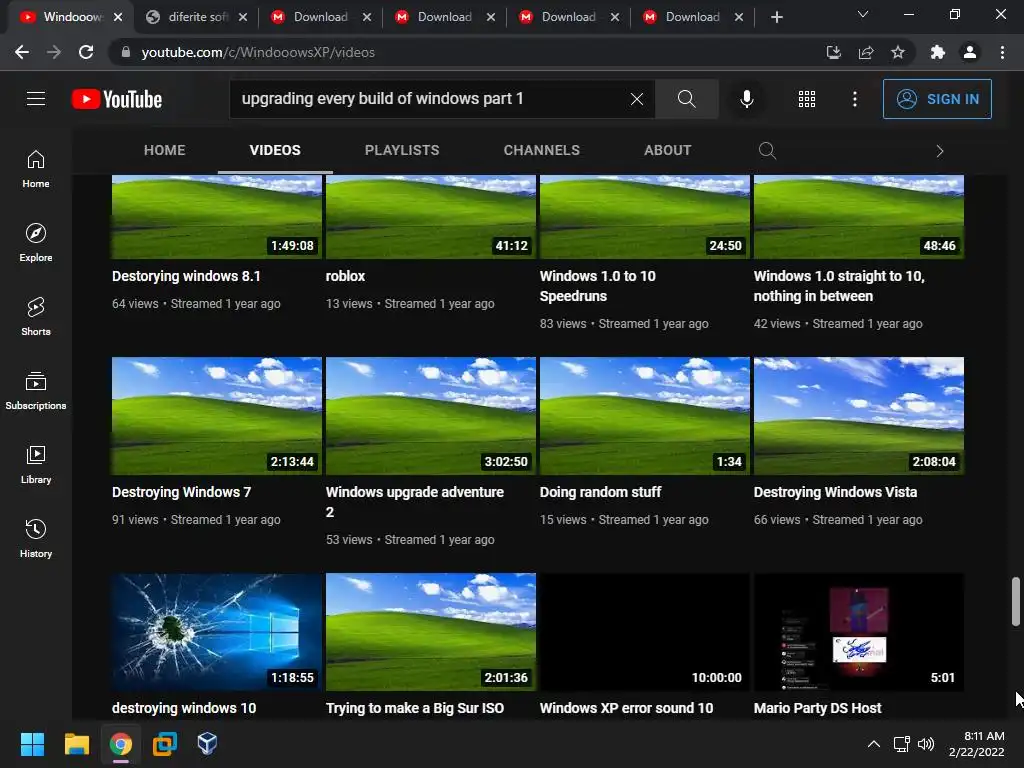Close the diferite sof browser tab
This screenshot has width=1024, height=768.
(x=243, y=17)
